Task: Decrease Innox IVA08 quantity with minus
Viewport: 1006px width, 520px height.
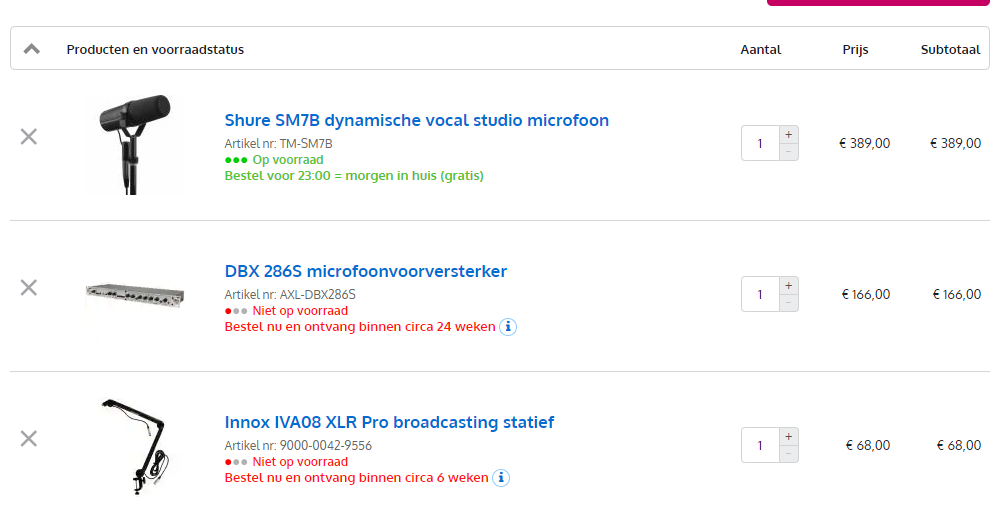Action: click(788, 454)
